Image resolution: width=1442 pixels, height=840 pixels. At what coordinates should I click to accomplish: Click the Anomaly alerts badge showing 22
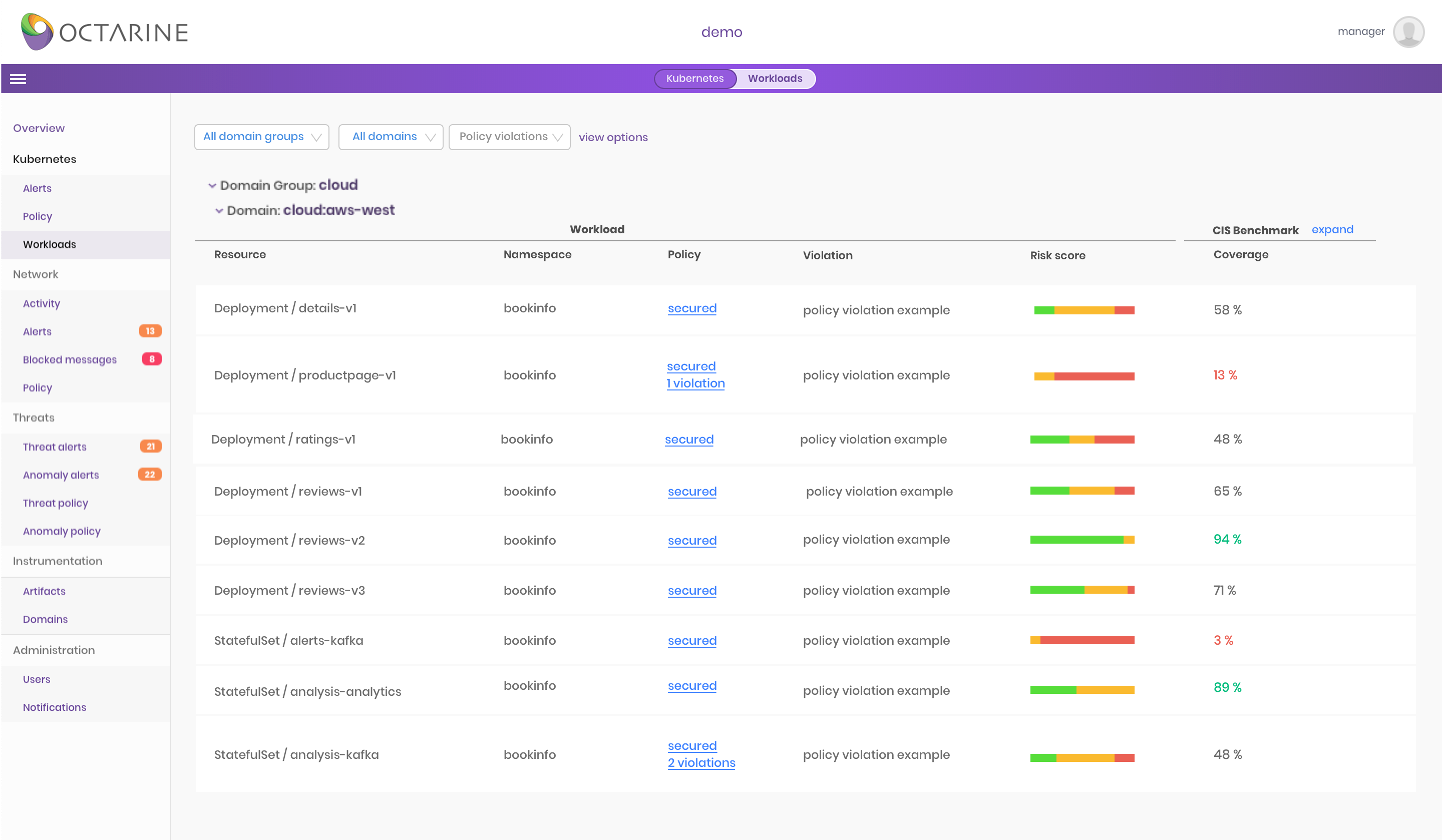click(x=150, y=475)
